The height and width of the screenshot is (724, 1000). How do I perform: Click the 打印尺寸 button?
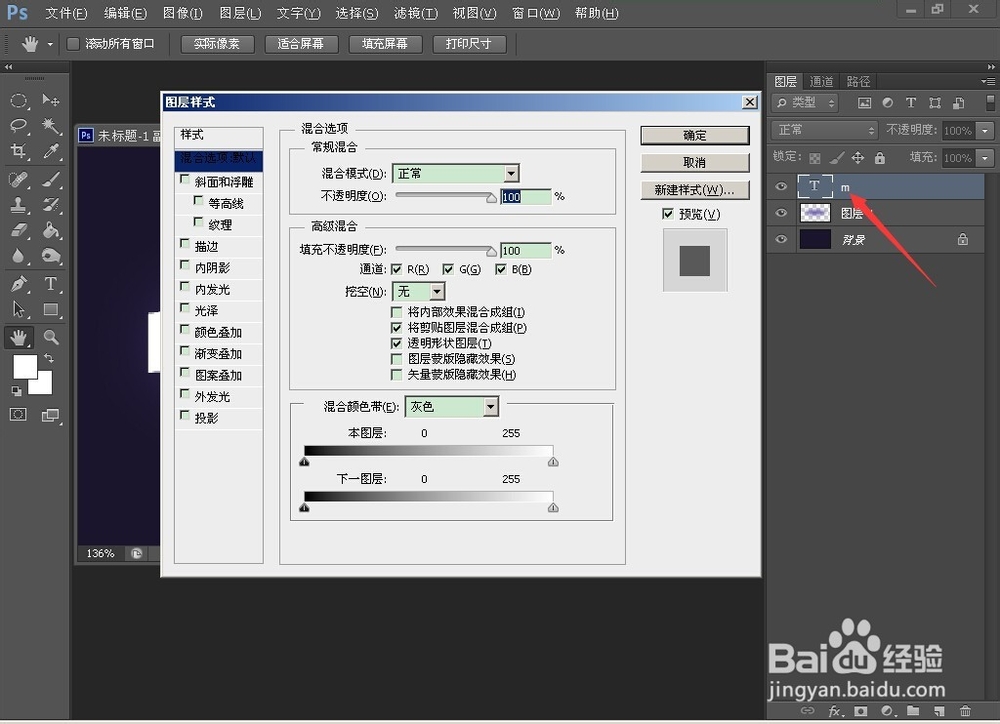click(469, 43)
